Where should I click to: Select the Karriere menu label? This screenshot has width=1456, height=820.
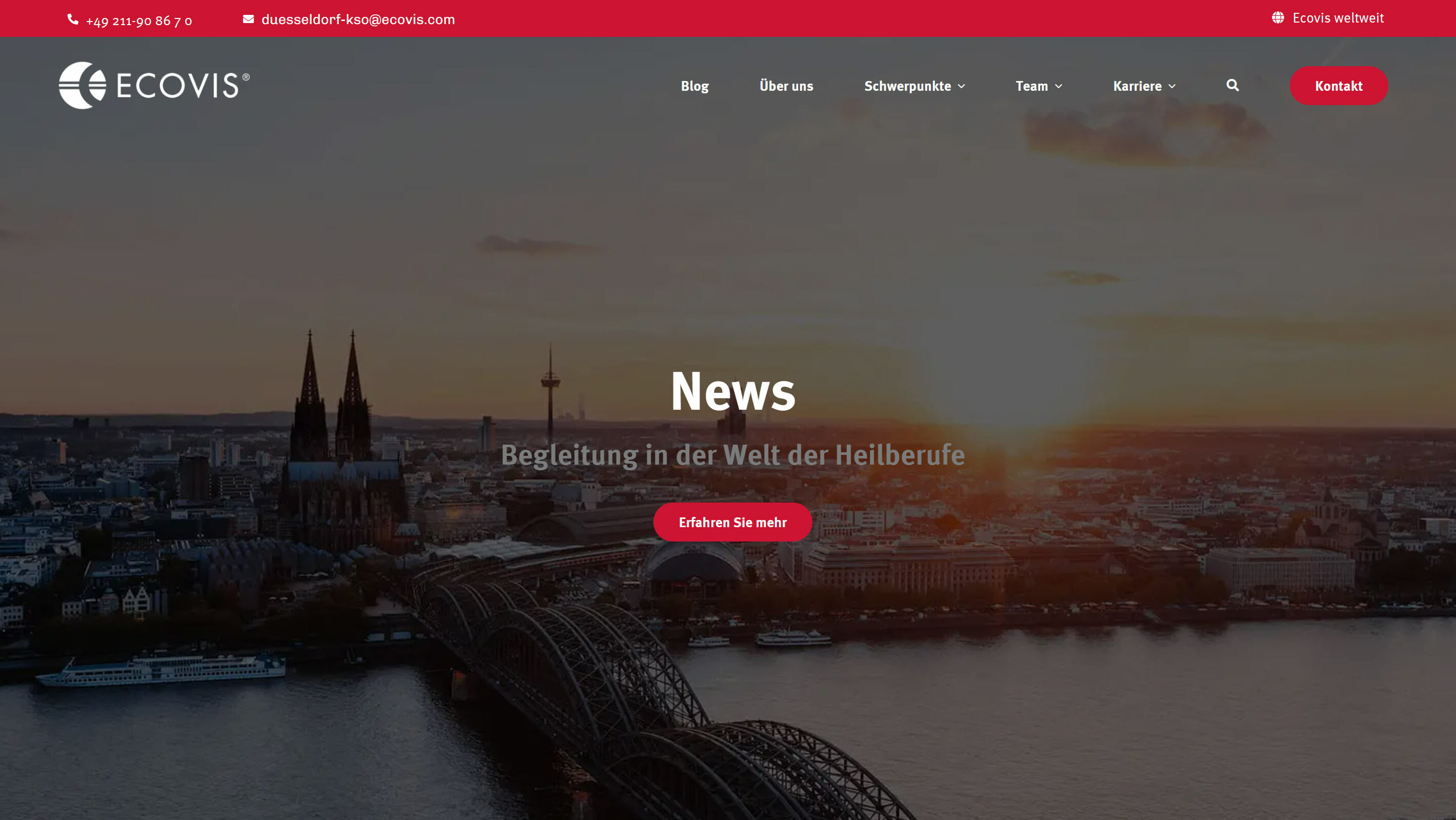(x=1136, y=86)
